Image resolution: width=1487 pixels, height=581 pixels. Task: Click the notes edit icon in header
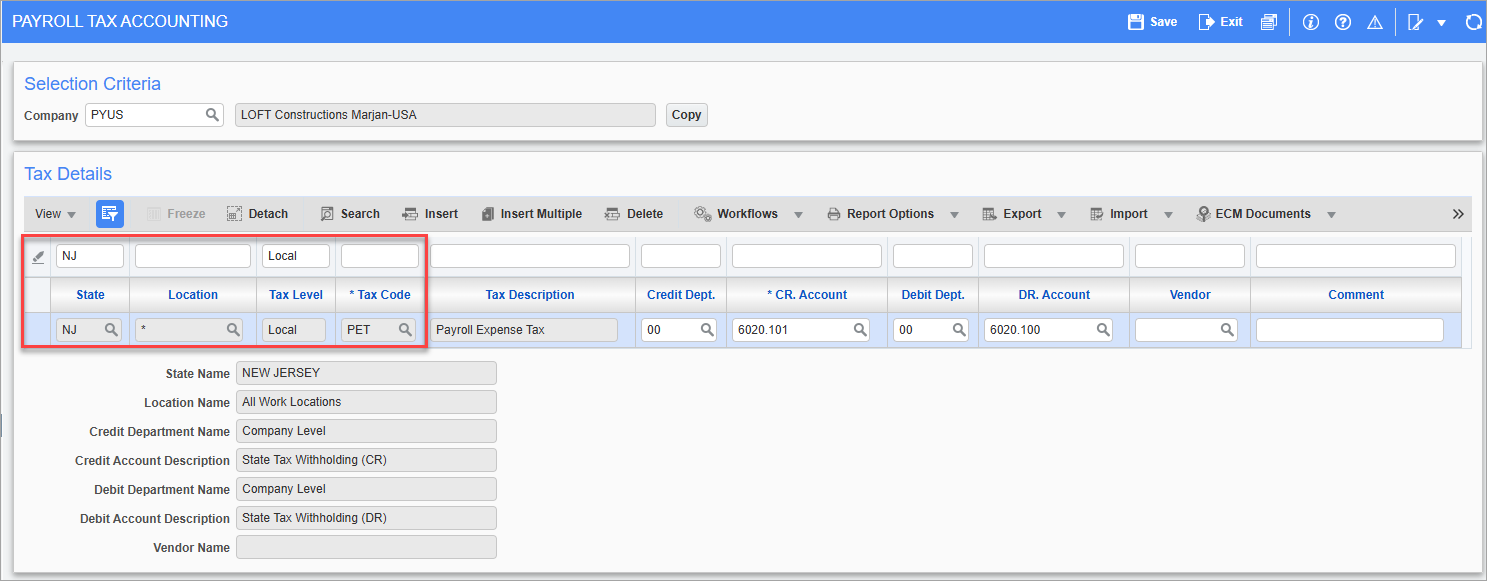pos(1415,22)
